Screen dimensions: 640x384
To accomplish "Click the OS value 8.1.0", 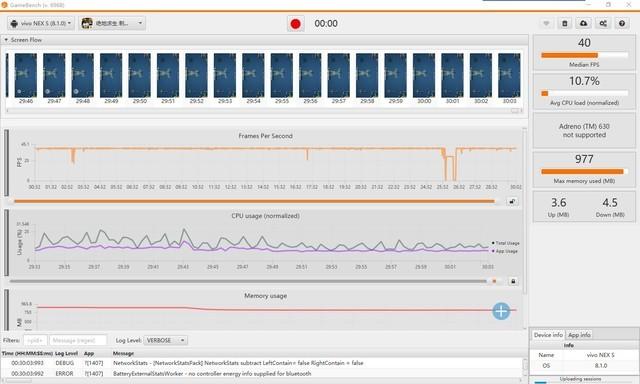I will pyautogui.click(x=600, y=366).
